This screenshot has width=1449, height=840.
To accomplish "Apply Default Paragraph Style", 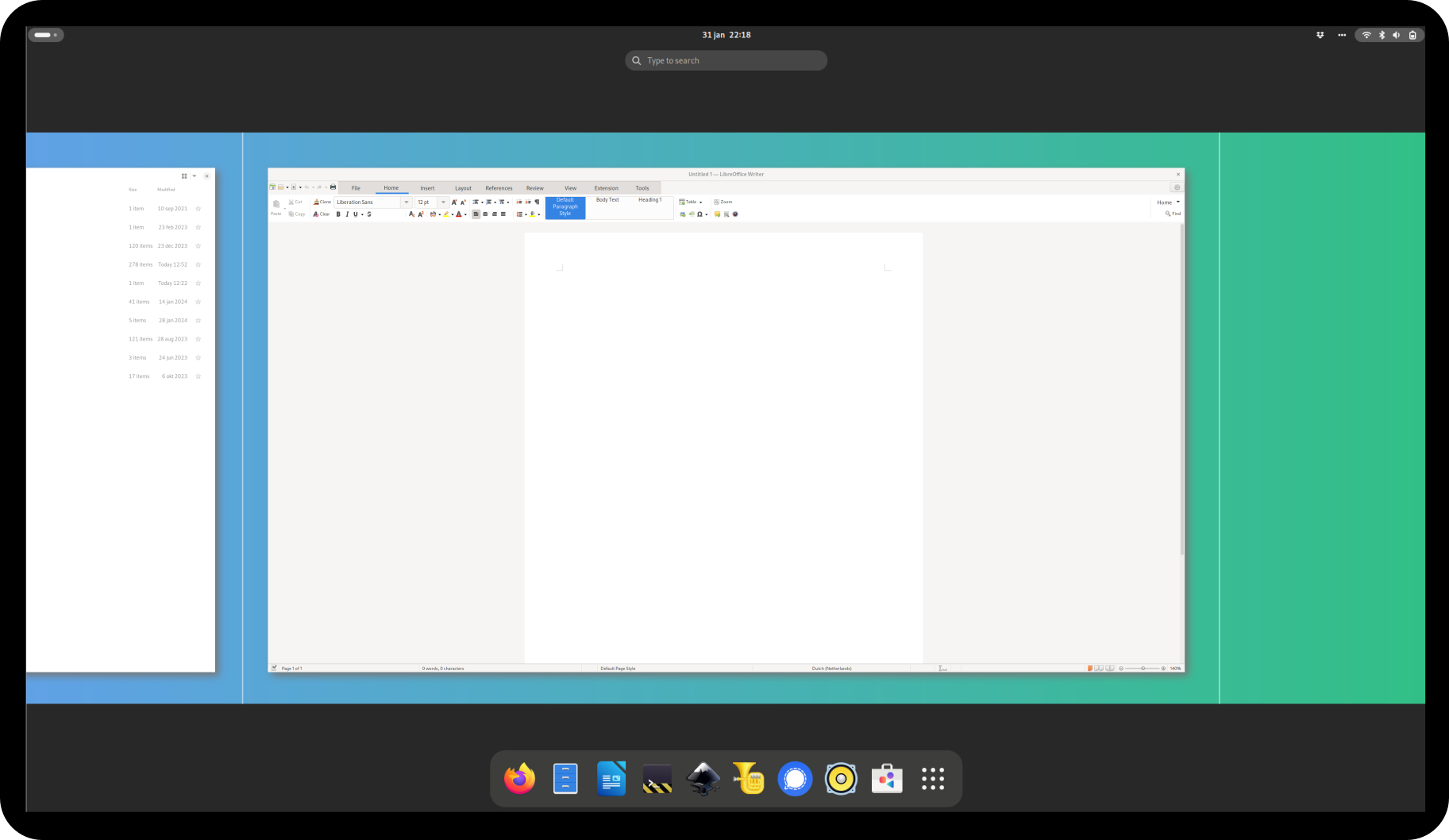I will 565,207.
